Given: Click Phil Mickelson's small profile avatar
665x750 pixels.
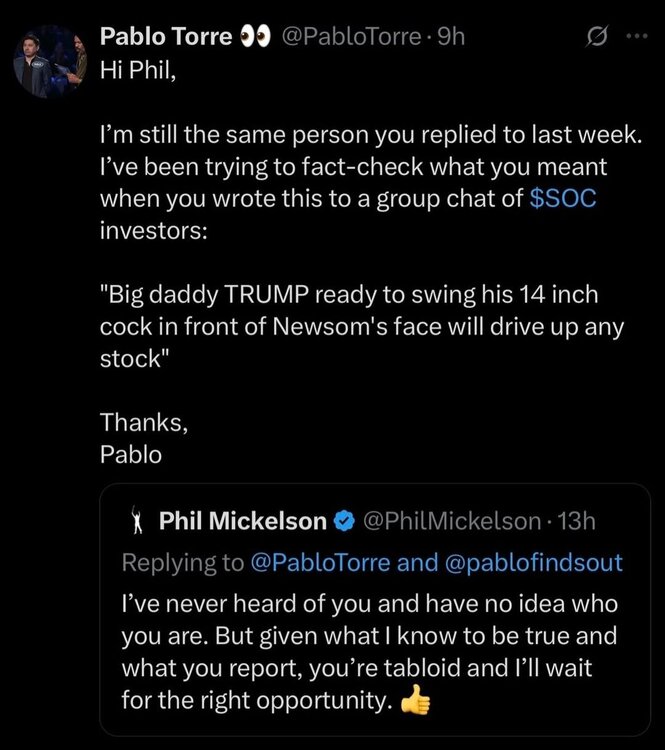Looking at the screenshot, I should (137, 521).
